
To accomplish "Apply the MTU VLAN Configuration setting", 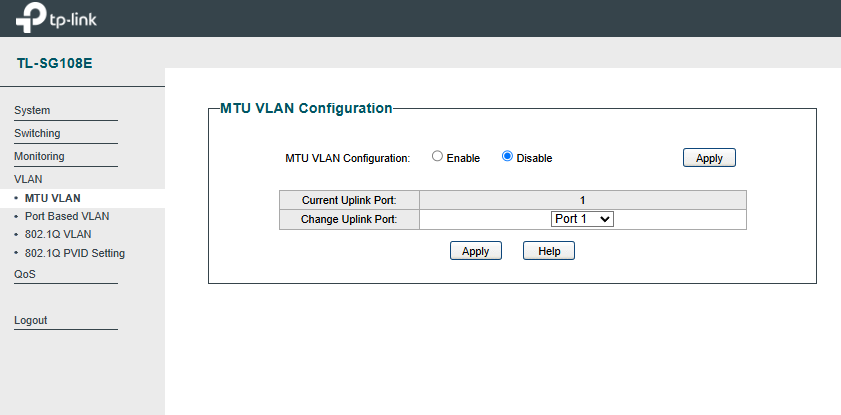I will 709,158.
